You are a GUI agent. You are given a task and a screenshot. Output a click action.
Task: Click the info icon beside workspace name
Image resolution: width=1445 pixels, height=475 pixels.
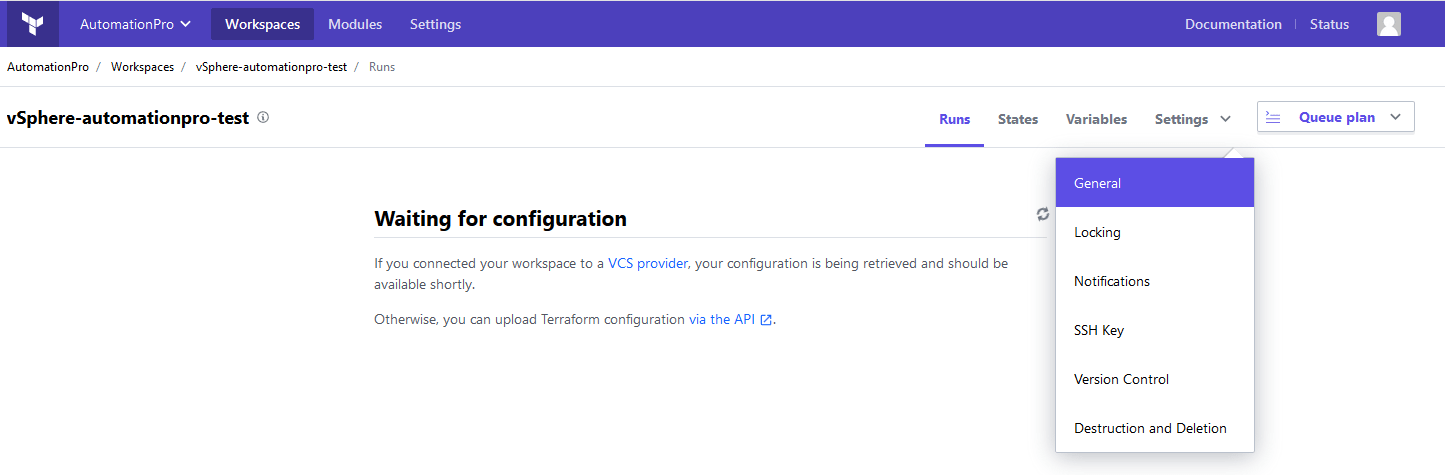click(263, 117)
